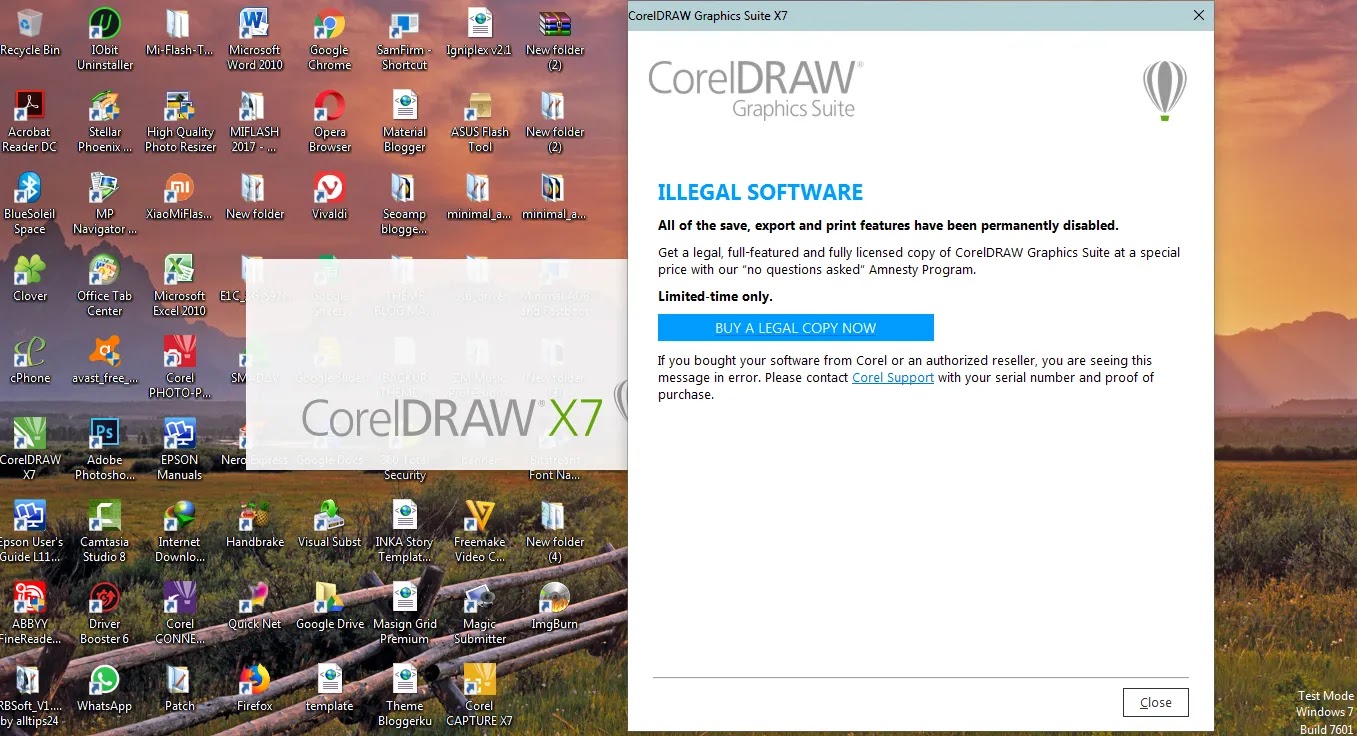Select the Recycle Bin desktop icon
Screen dimensions: 1357x736
(x=30, y=33)
